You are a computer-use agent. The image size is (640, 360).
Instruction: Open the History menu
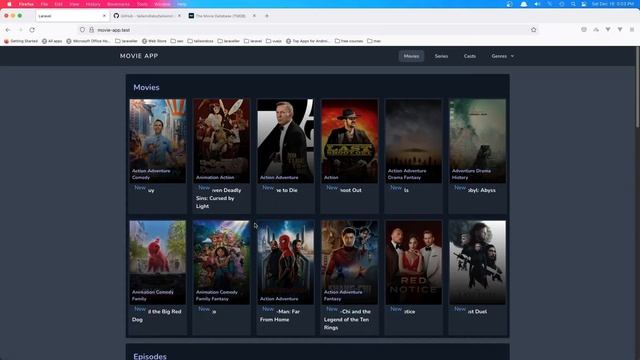[x=93, y=4]
